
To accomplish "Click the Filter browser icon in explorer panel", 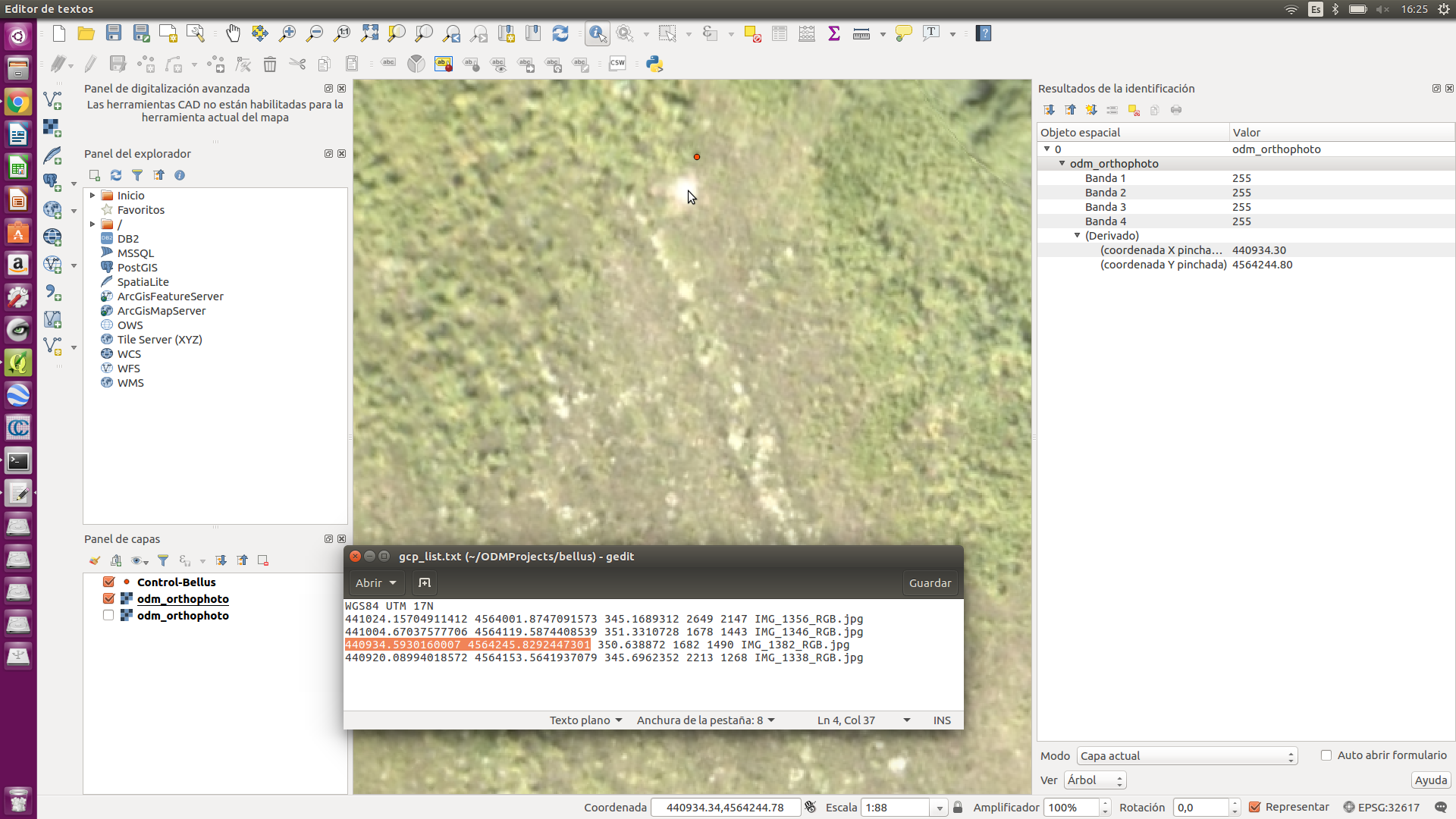I will coord(137,175).
